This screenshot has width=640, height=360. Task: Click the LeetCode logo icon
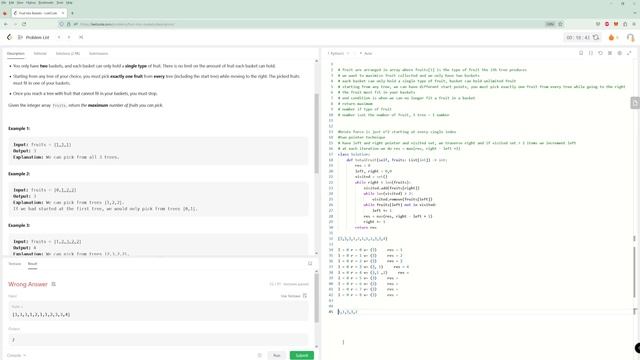9,37
